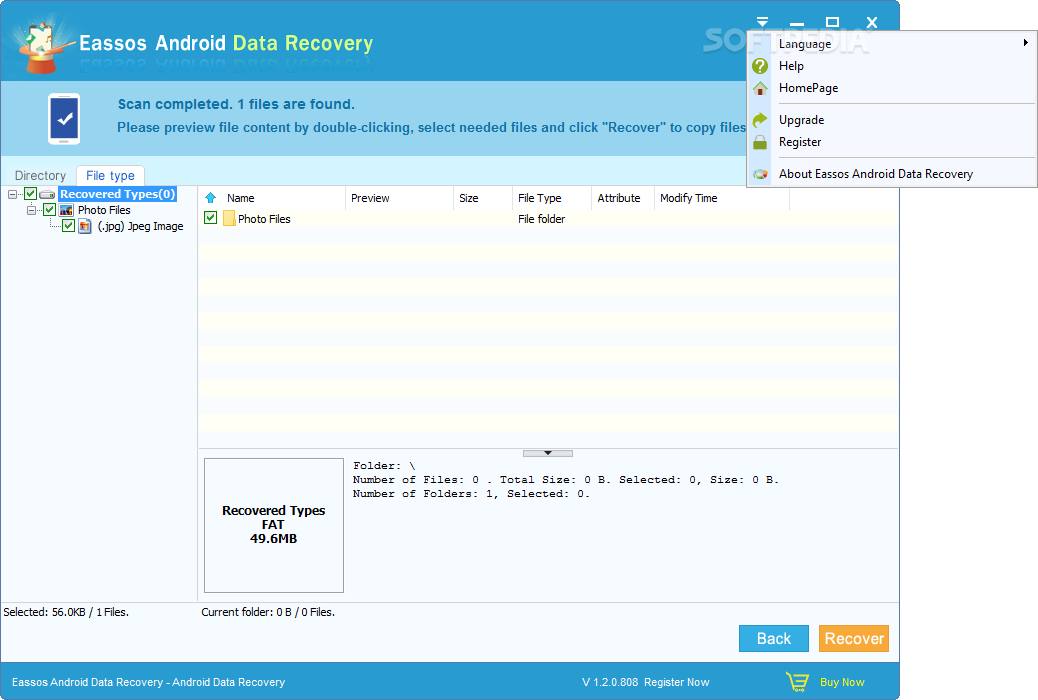
Task: Open the Language menu item
Action: [x=892, y=44]
